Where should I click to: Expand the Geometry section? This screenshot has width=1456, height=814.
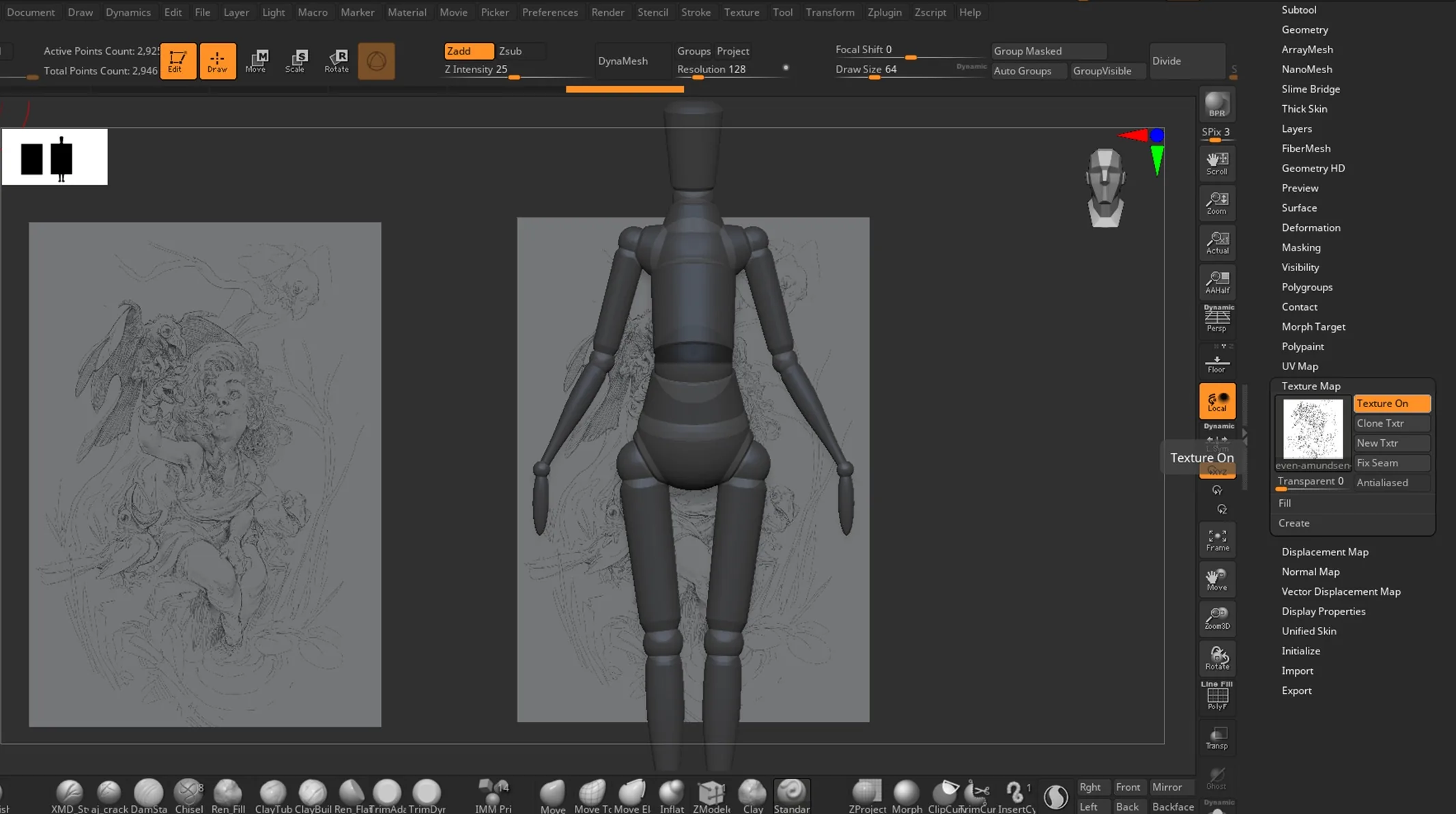click(x=1304, y=29)
